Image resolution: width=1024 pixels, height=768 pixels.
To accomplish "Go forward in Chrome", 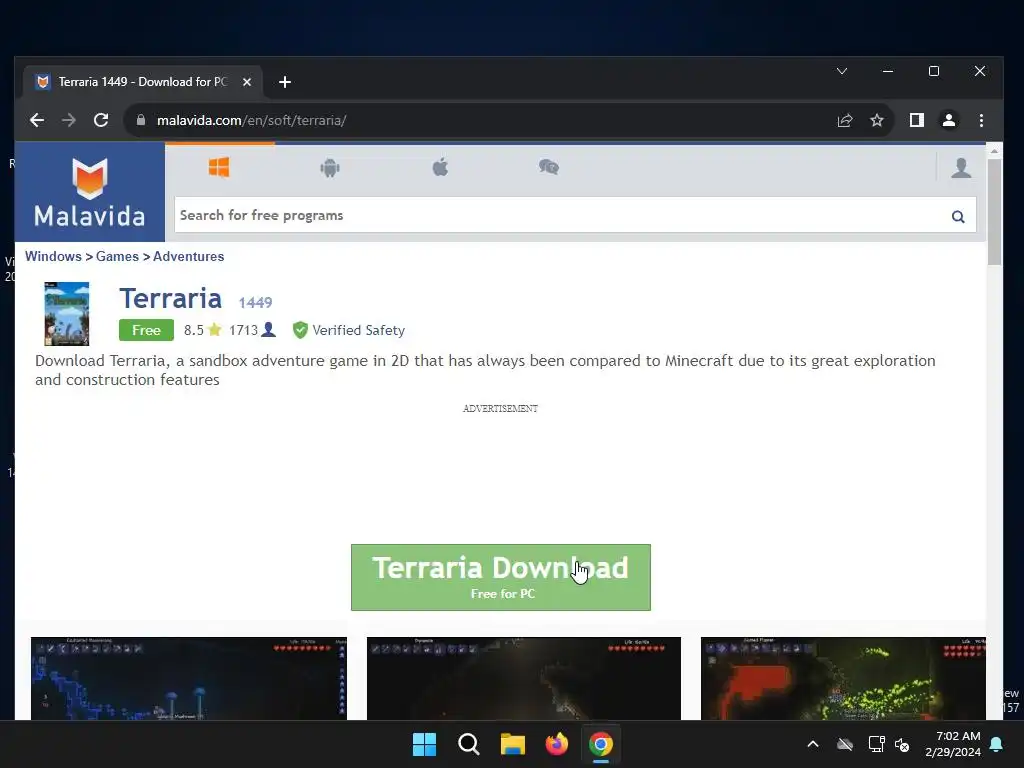I will (x=69, y=120).
